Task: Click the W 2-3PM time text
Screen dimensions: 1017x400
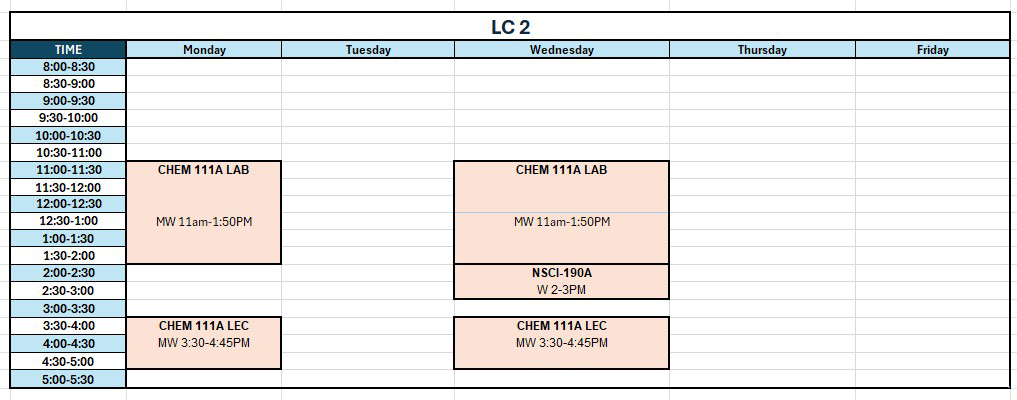Action: tap(562, 290)
